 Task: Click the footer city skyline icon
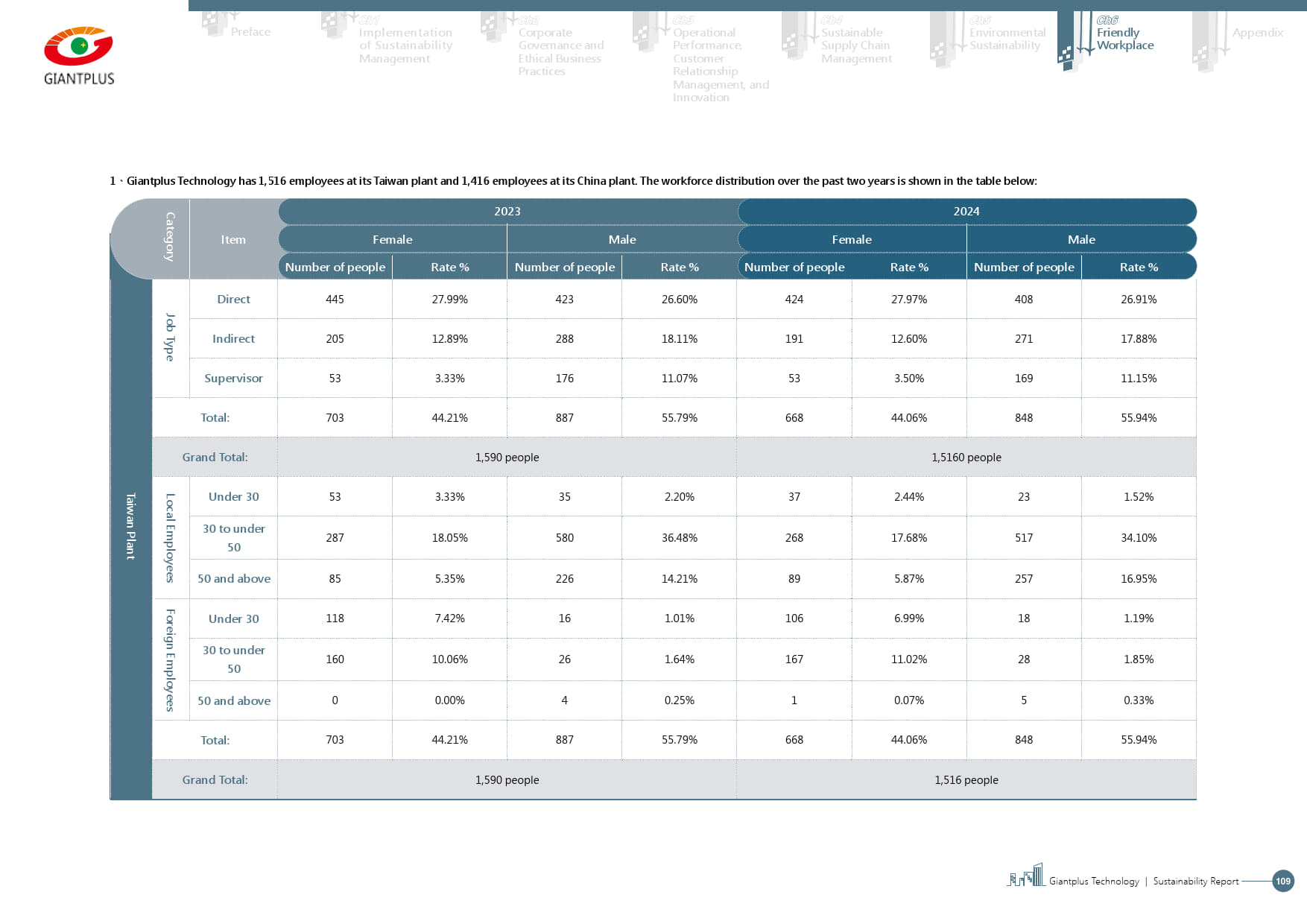coord(1026,876)
